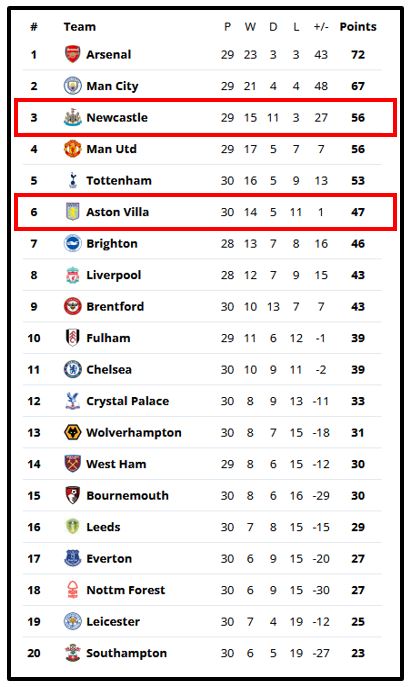This screenshot has height=687, width=409.
Task: Click the Aston Villa crest
Action: pos(73,212)
